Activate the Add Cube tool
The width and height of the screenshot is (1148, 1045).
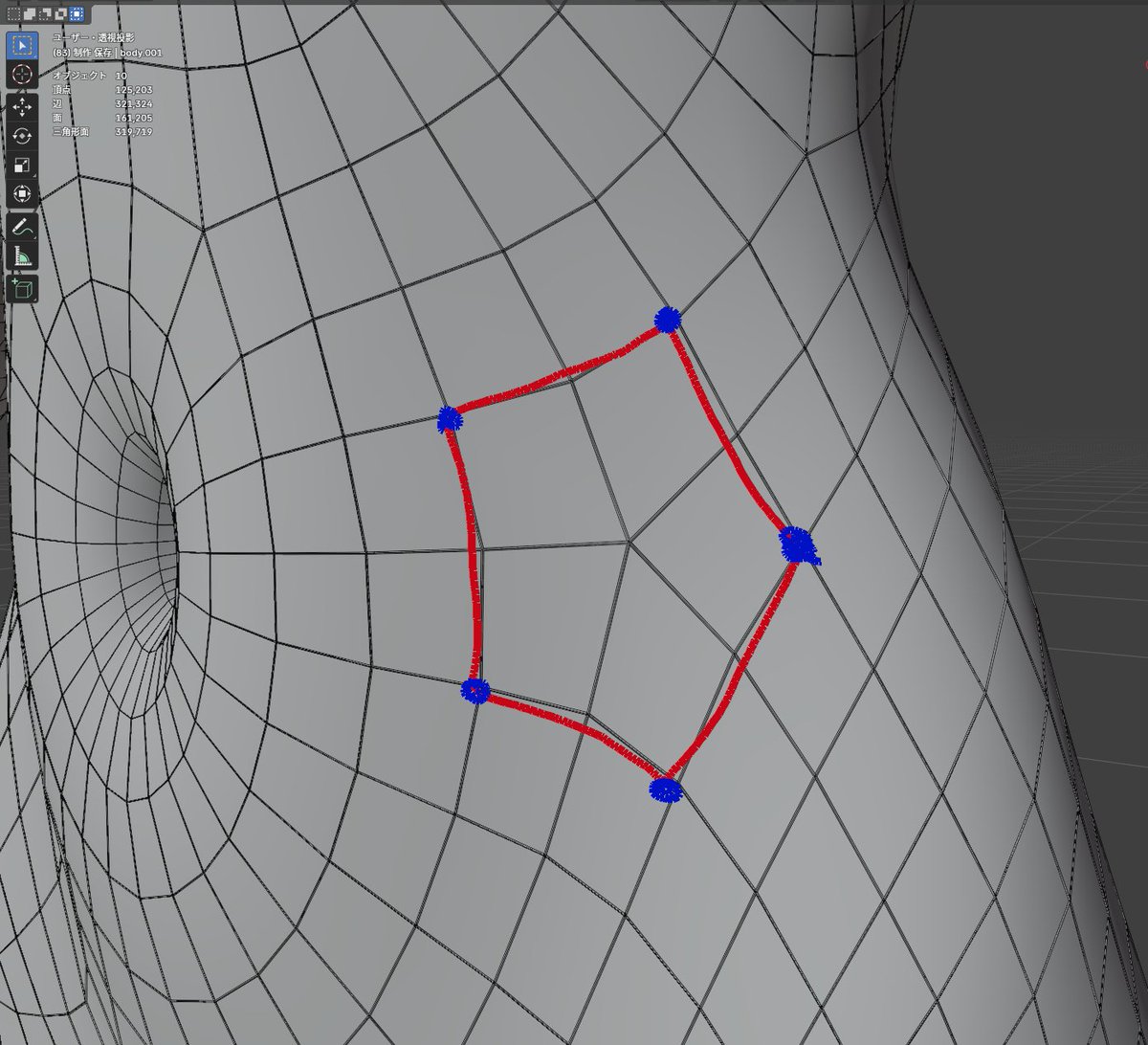pyautogui.click(x=22, y=288)
